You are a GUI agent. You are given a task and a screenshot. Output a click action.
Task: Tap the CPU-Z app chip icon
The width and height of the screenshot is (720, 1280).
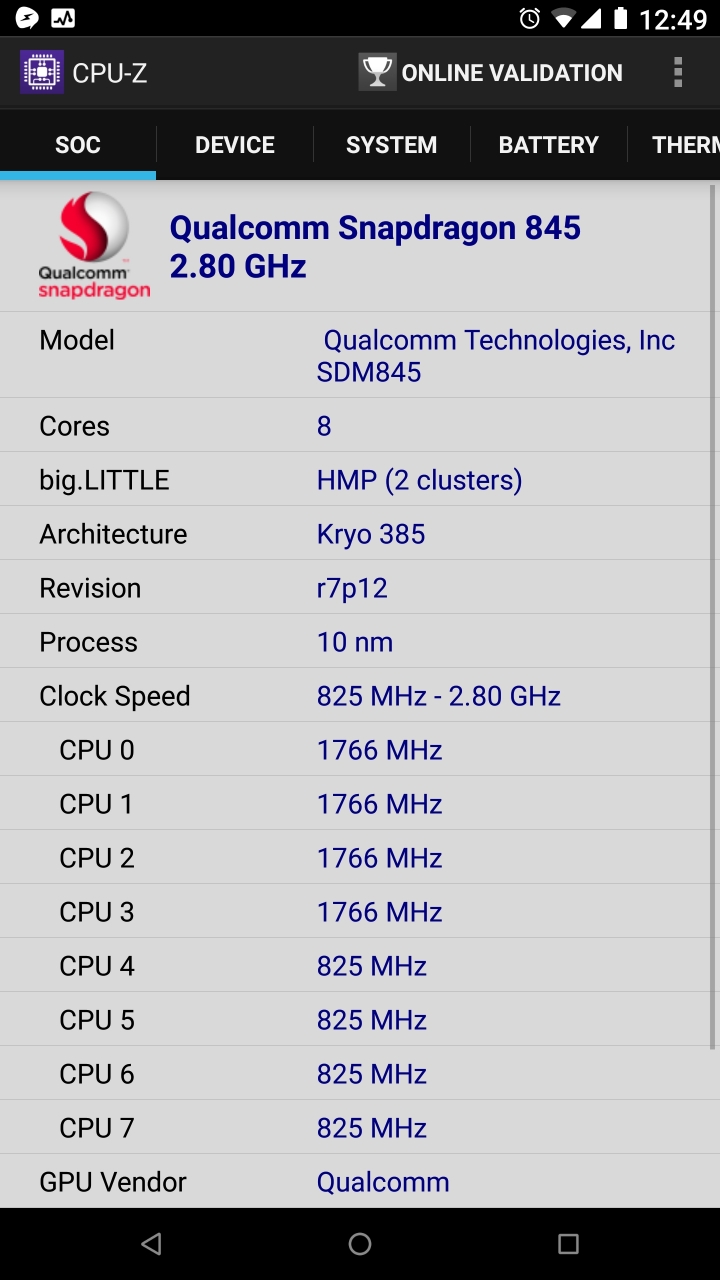[x=41, y=72]
